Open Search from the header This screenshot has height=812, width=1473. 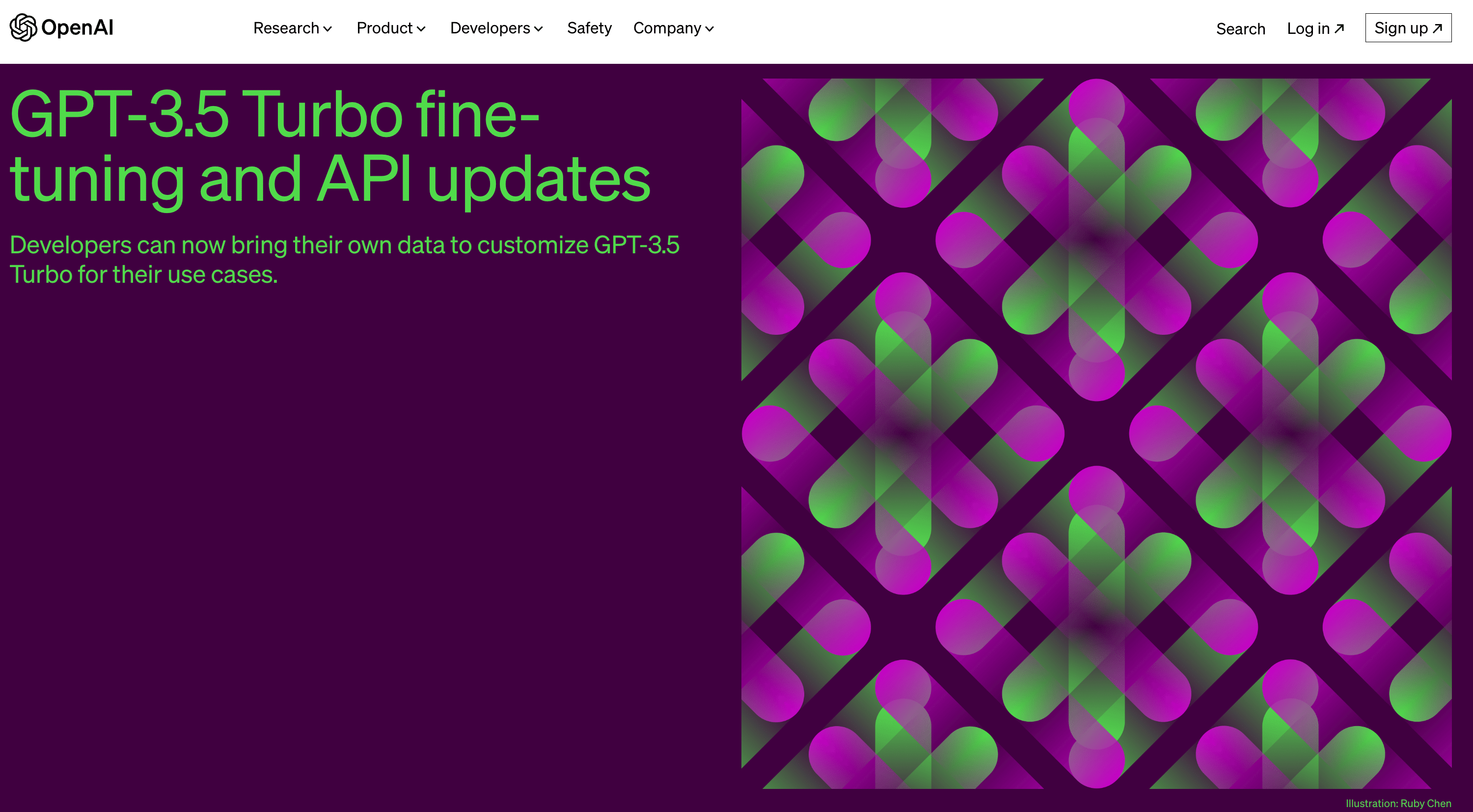1240,28
